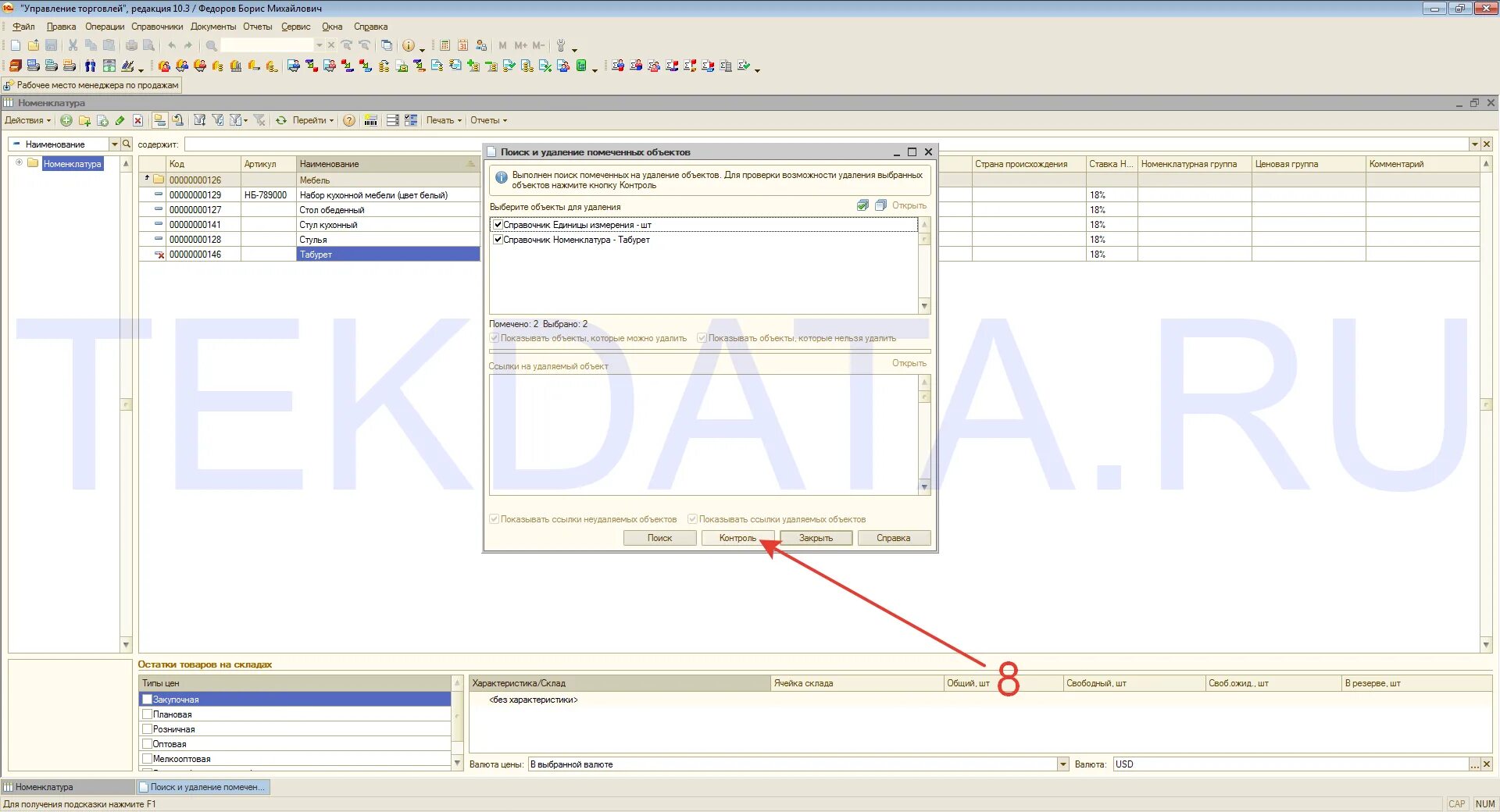The height and width of the screenshot is (812, 1500).
Task: Click the Cut scissors icon
Action: coord(73,45)
